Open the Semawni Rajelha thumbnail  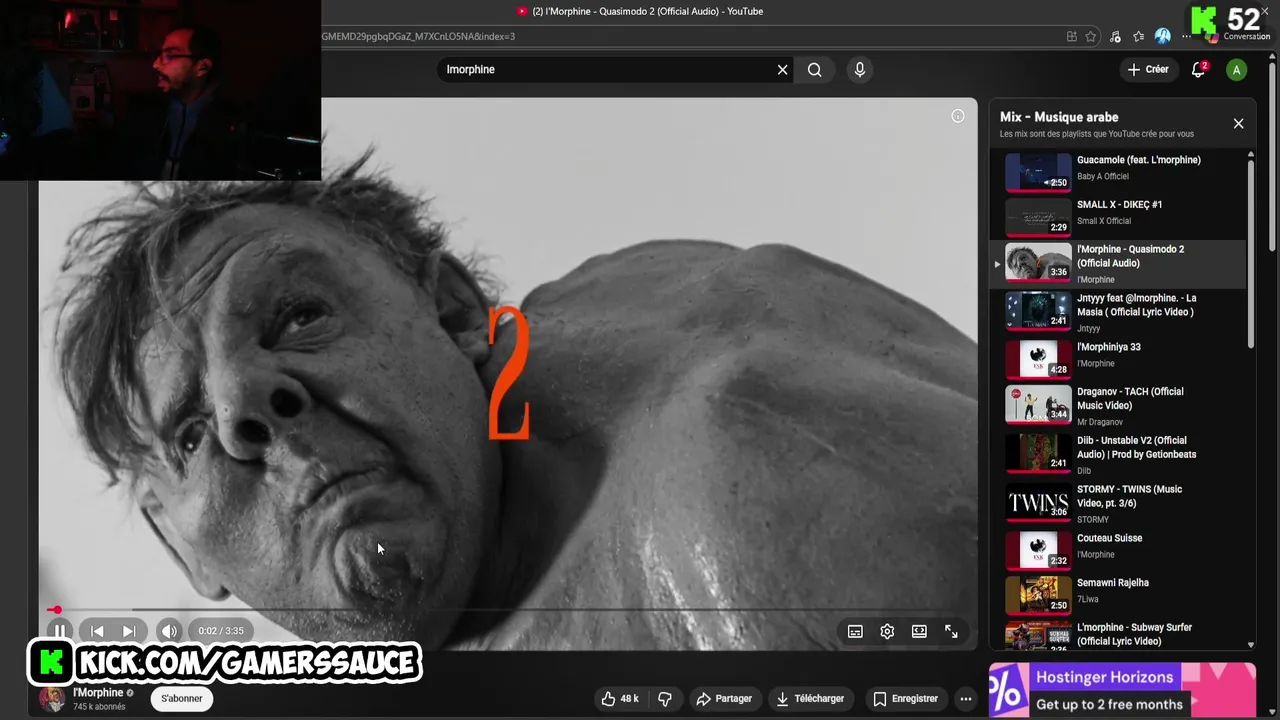click(x=1038, y=594)
